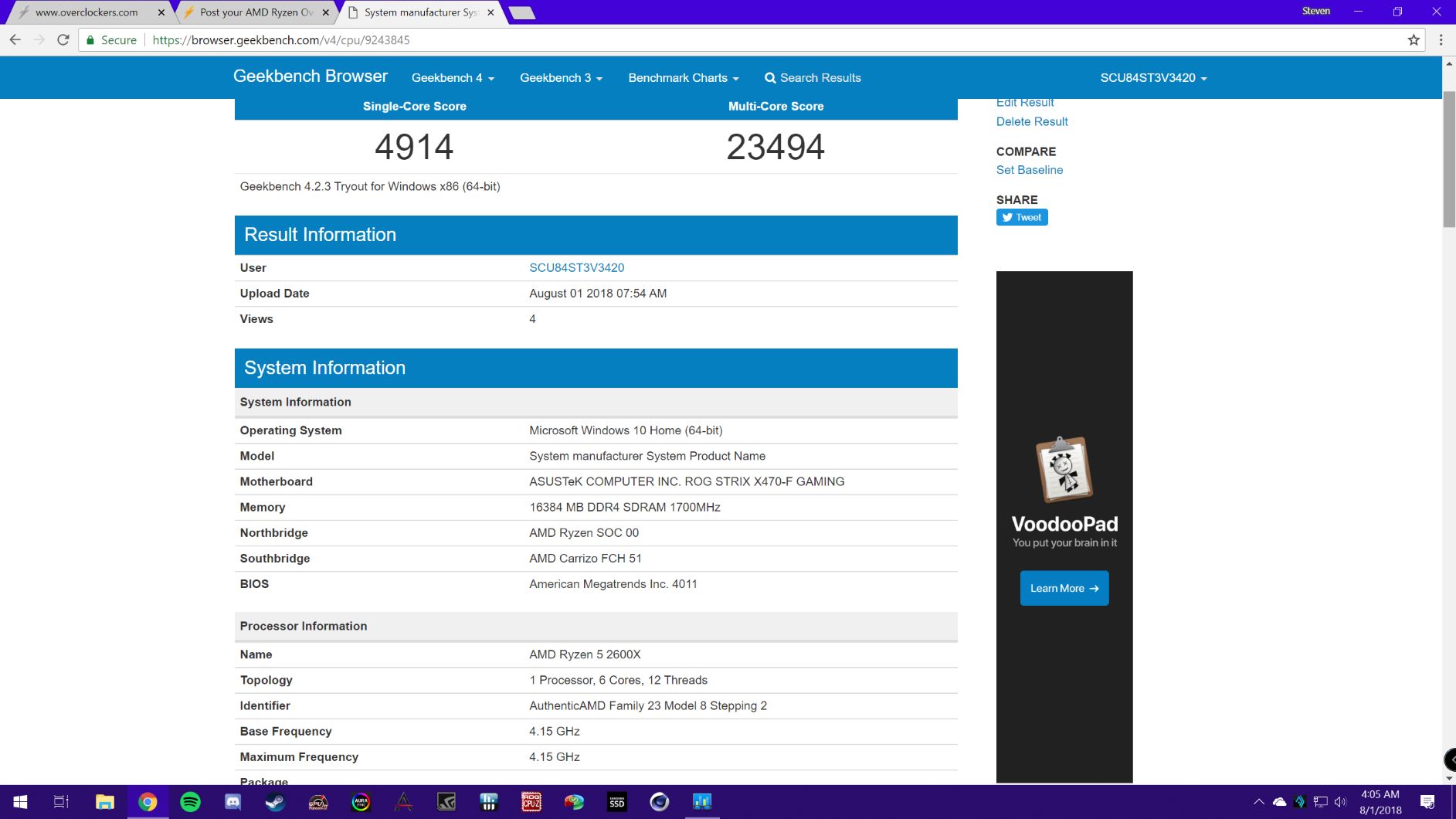1456x819 pixels.
Task: Open the Geekbench chart icon on taskbar
Action: click(x=701, y=802)
